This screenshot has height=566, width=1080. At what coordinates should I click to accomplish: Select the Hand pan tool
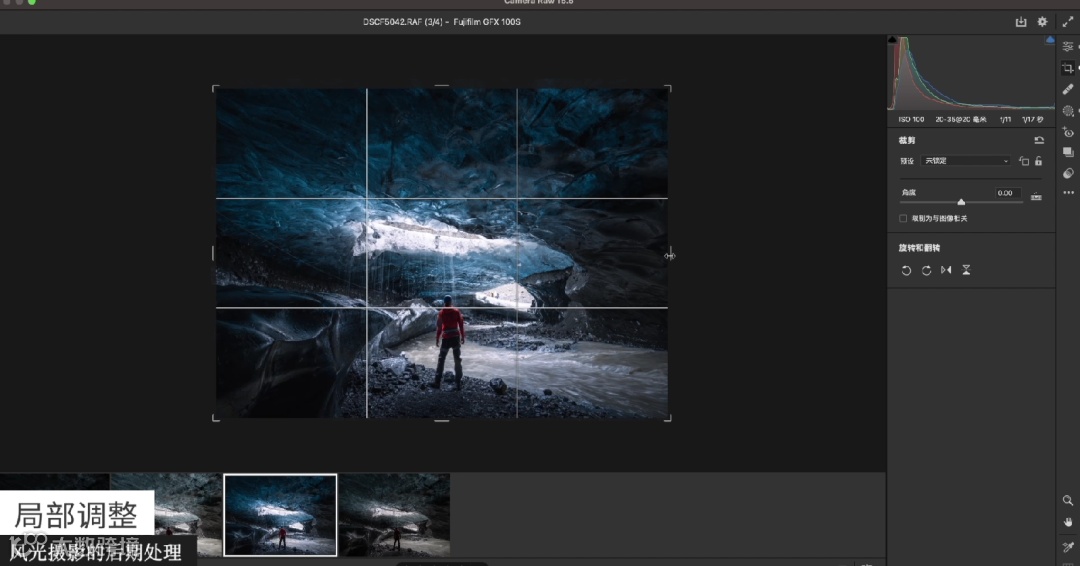[1068, 522]
